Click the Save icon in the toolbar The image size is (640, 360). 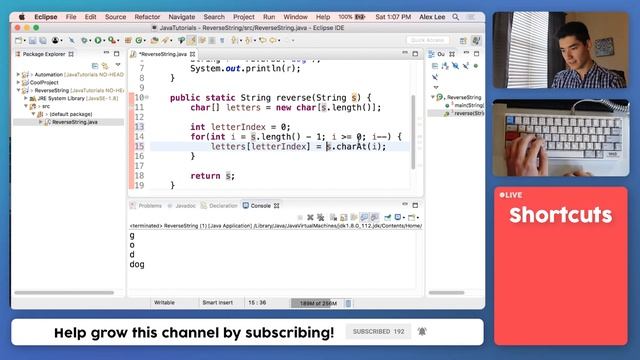(x=33, y=40)
